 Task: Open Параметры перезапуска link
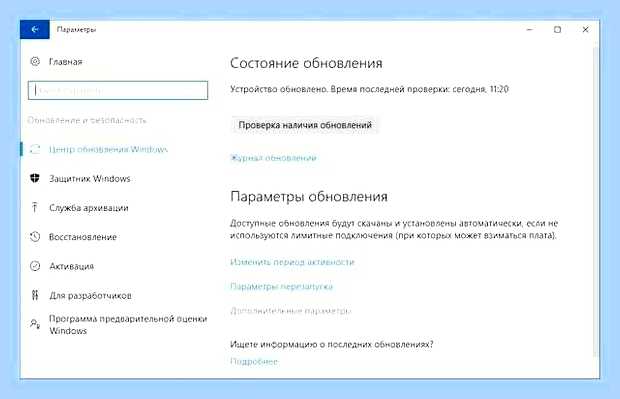(x=282, y=286)
